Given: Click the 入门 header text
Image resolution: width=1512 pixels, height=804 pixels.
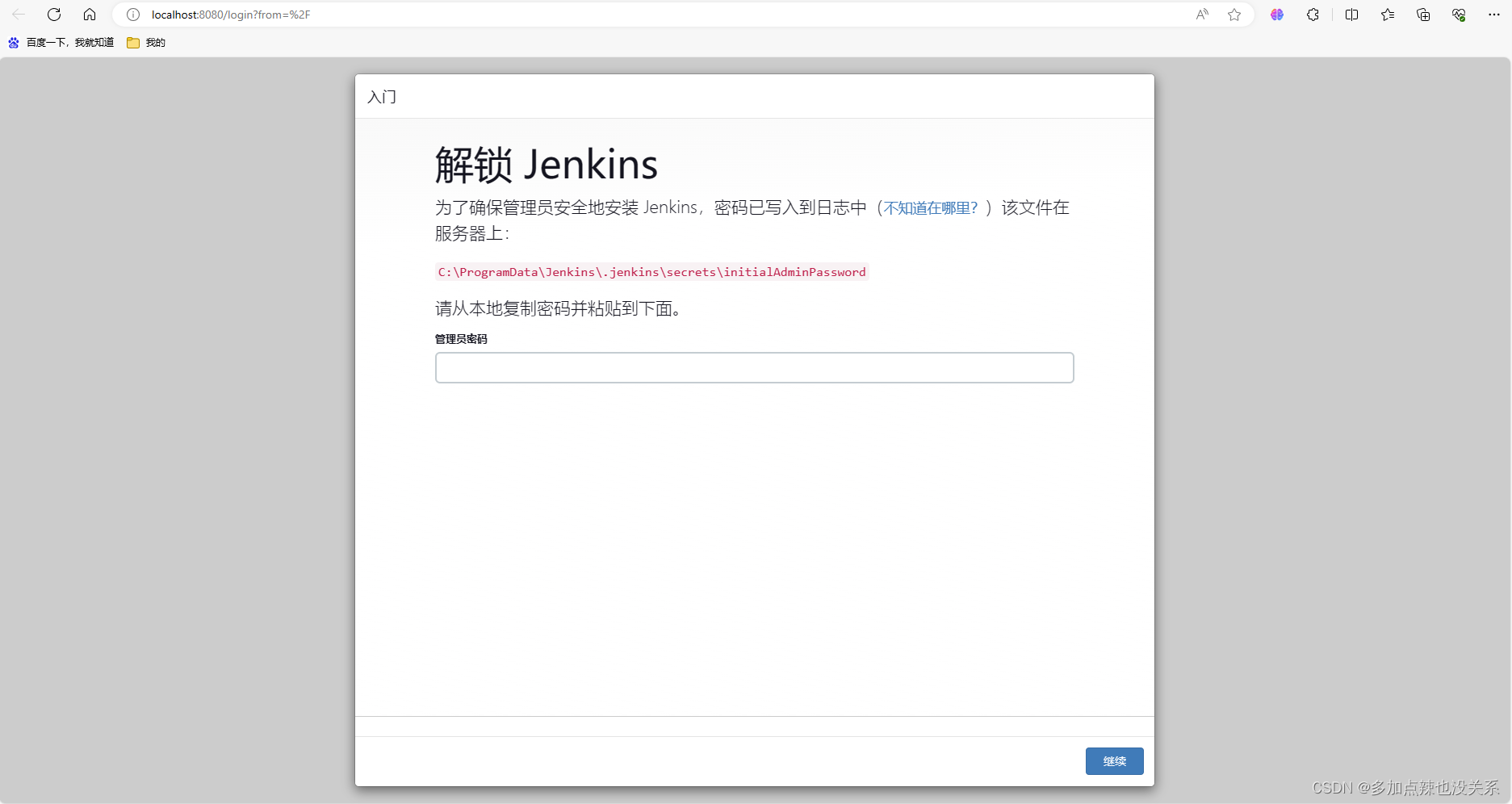Looking at the screenshot, I should point(382,97).
